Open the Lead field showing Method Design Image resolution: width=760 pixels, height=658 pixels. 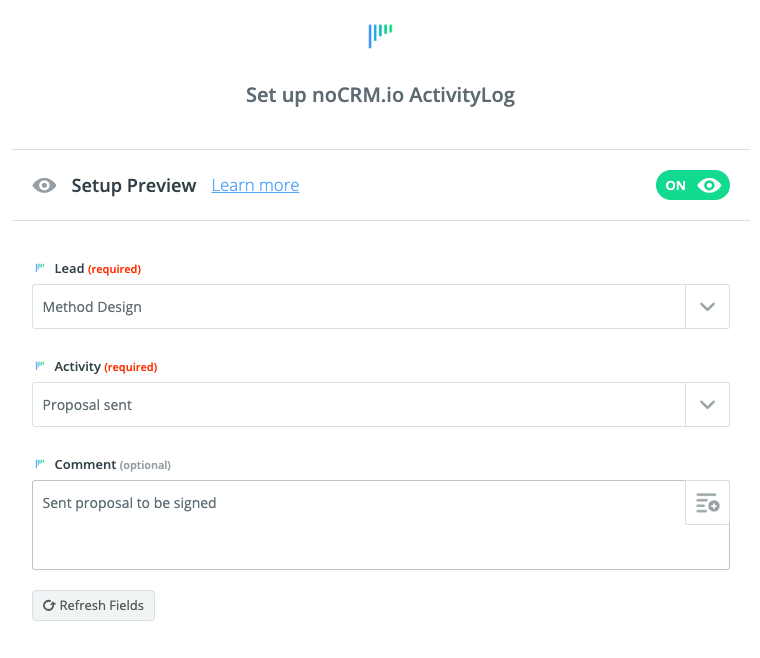point(358,307)
